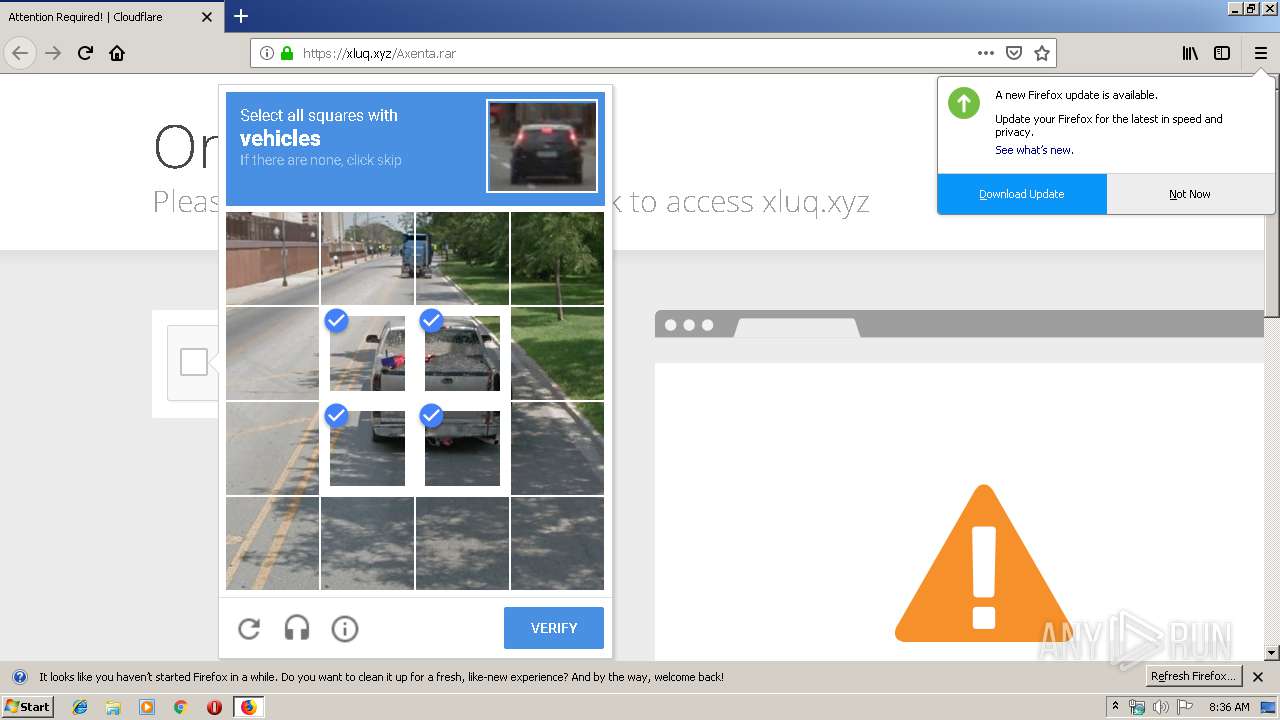Select the top-right tile with the tree

[557, 258]
